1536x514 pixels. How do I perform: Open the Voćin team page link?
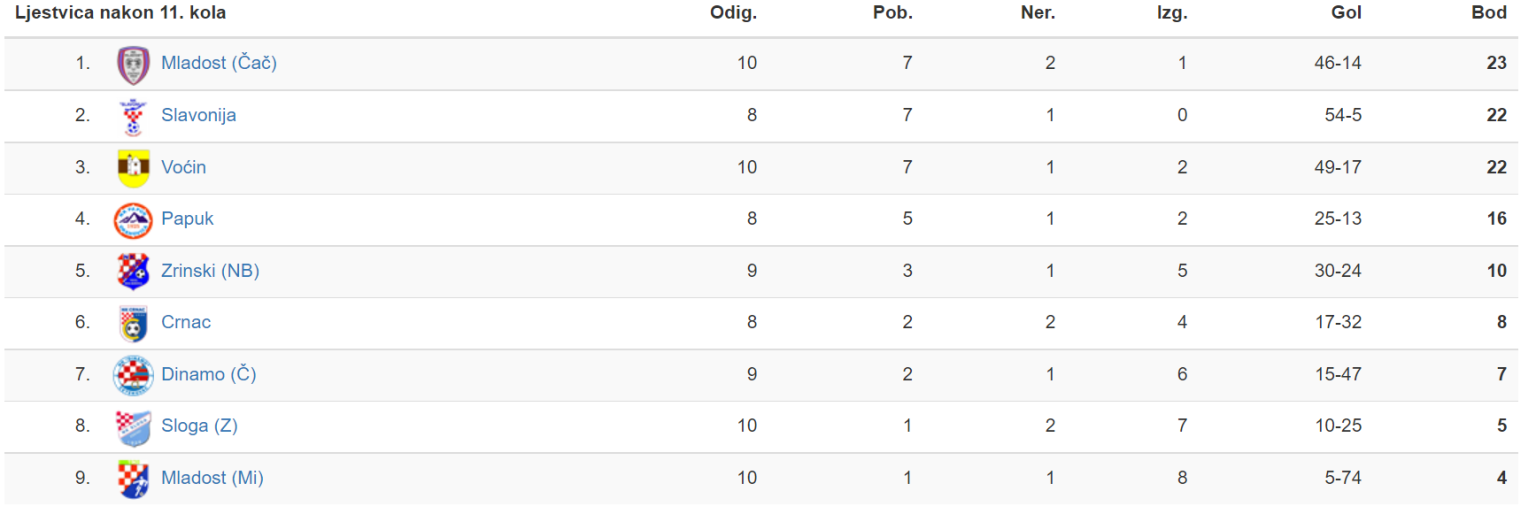(x=184, y=167)
